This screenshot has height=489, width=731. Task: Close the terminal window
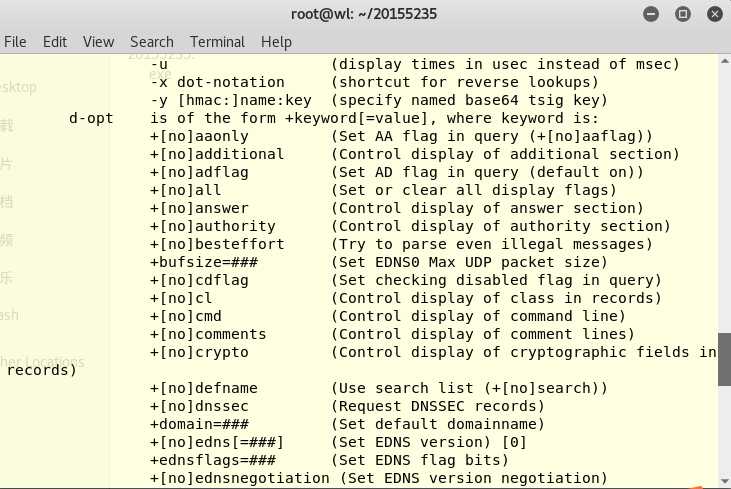[x=715, y=14]
